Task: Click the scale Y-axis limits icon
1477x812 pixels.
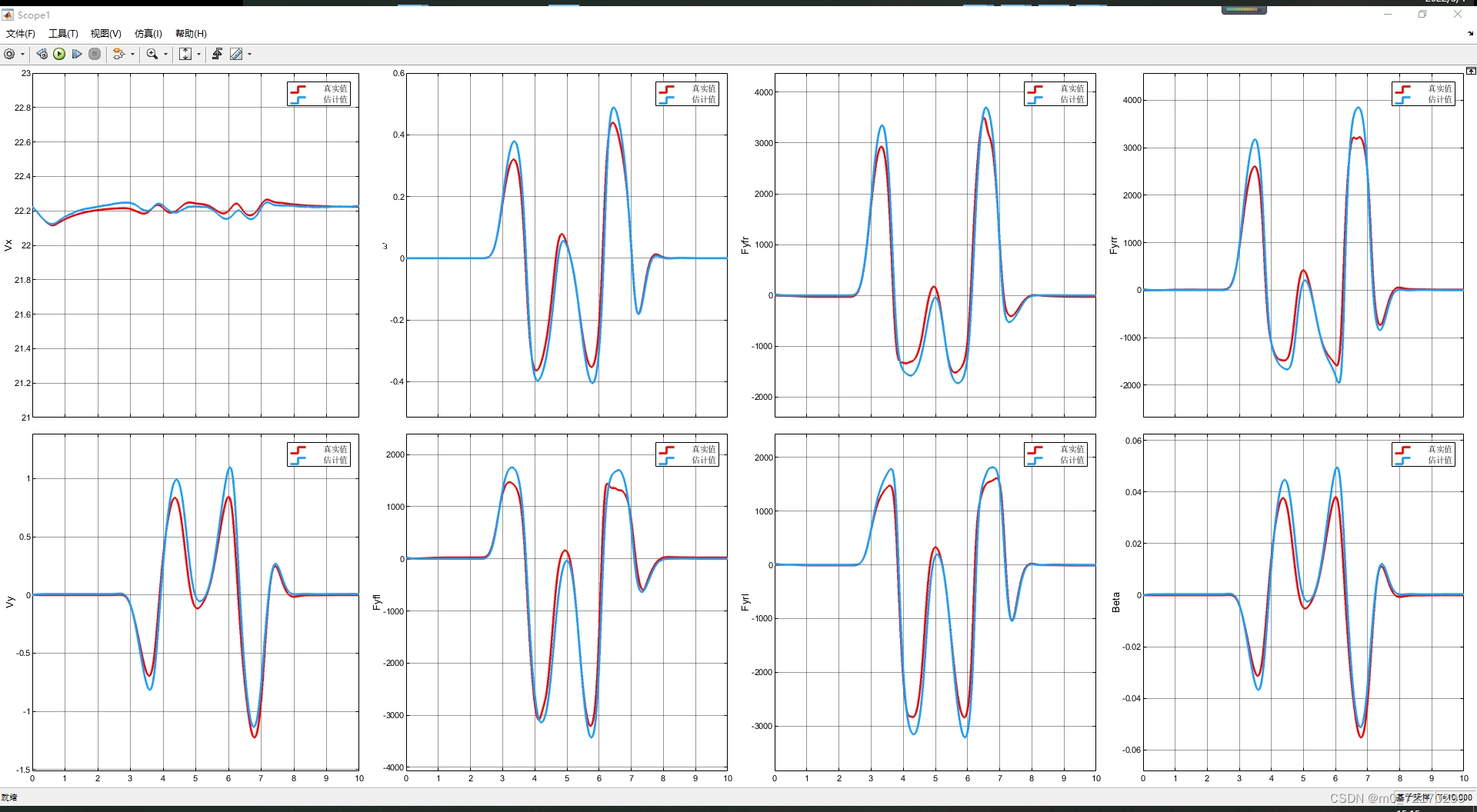Action: tap(185, 54)
